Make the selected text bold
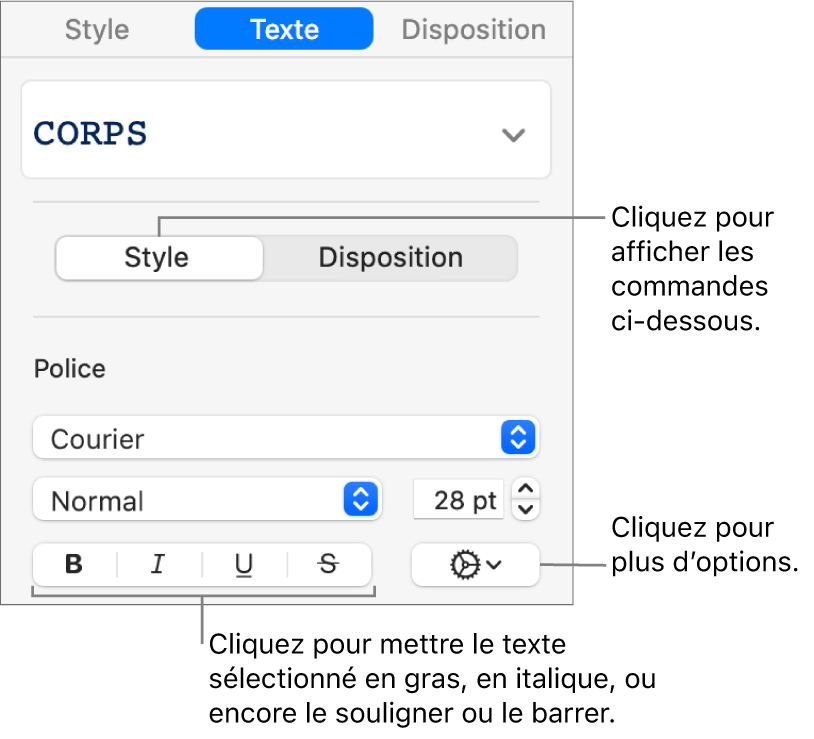This screenshot has height=739, width=814. (74, 565)
